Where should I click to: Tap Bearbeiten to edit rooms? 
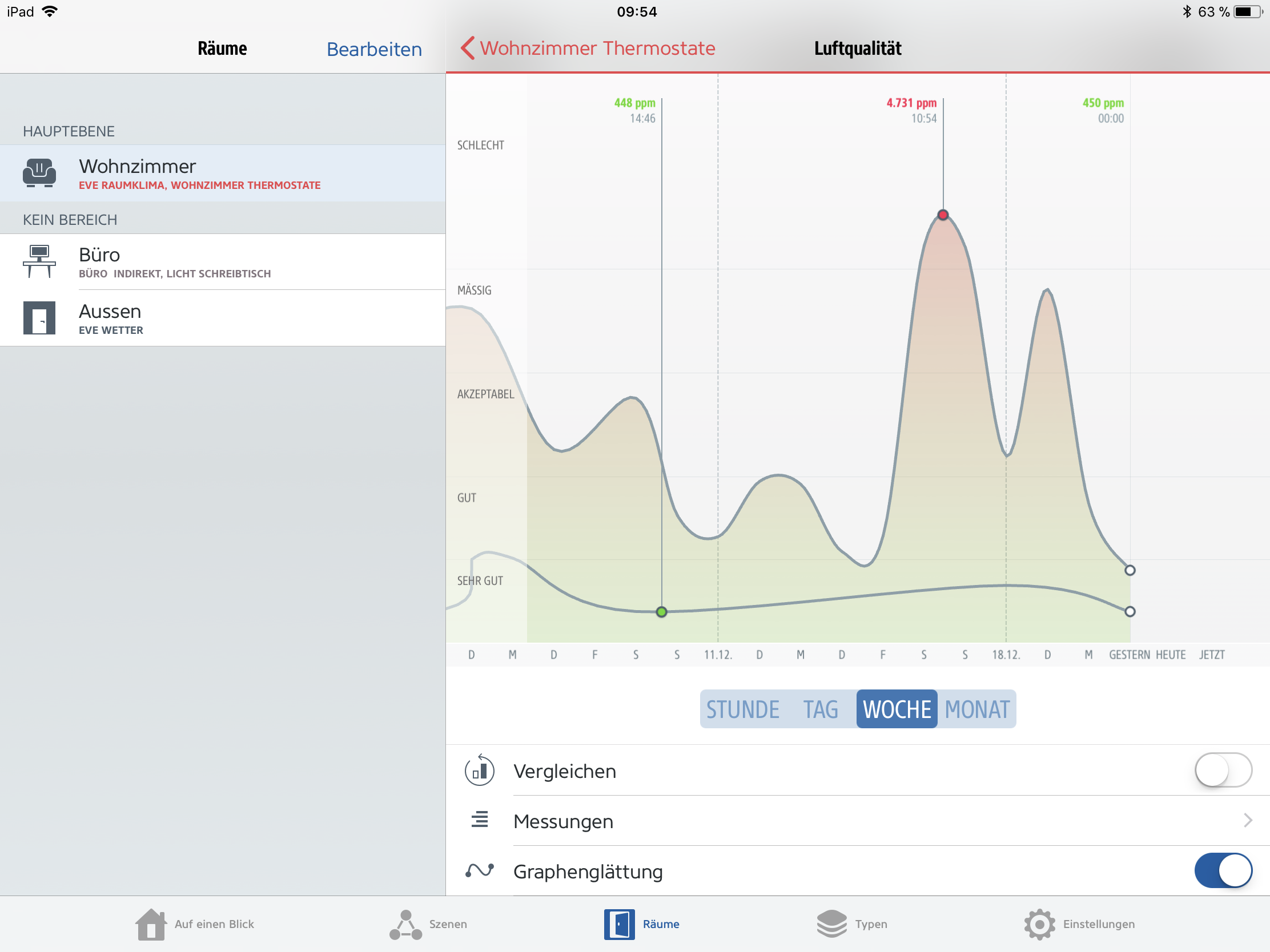[374, 49]
